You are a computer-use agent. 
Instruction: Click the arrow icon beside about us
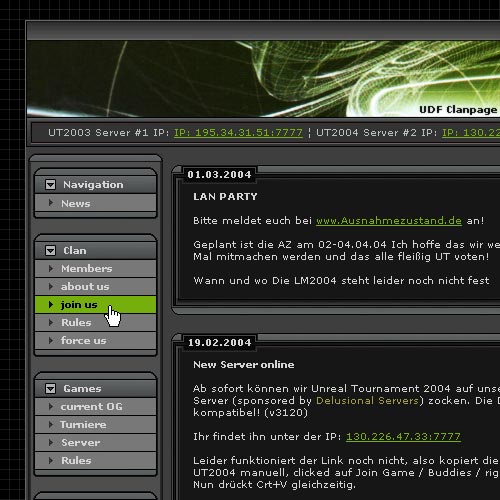51,286
